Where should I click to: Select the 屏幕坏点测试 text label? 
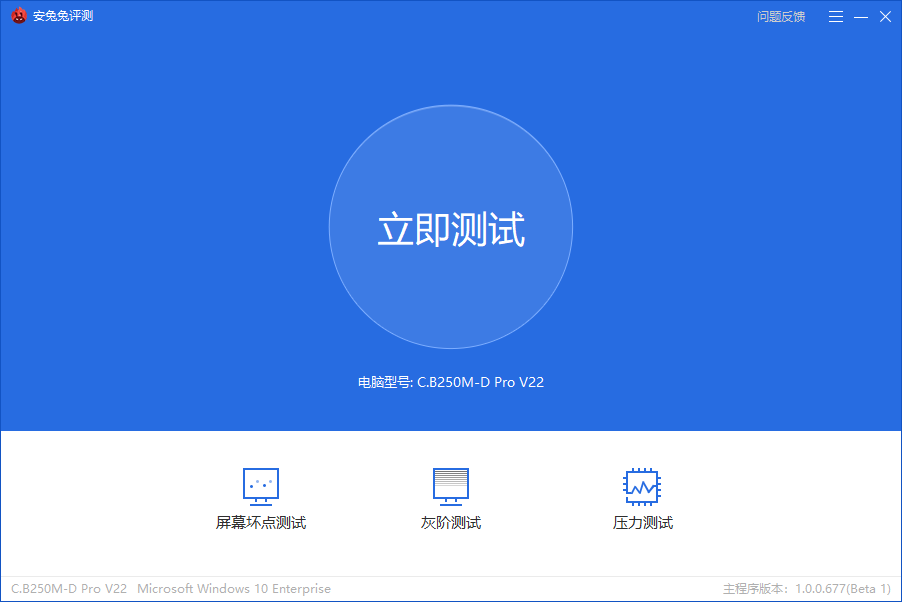(x=261, y=523)
